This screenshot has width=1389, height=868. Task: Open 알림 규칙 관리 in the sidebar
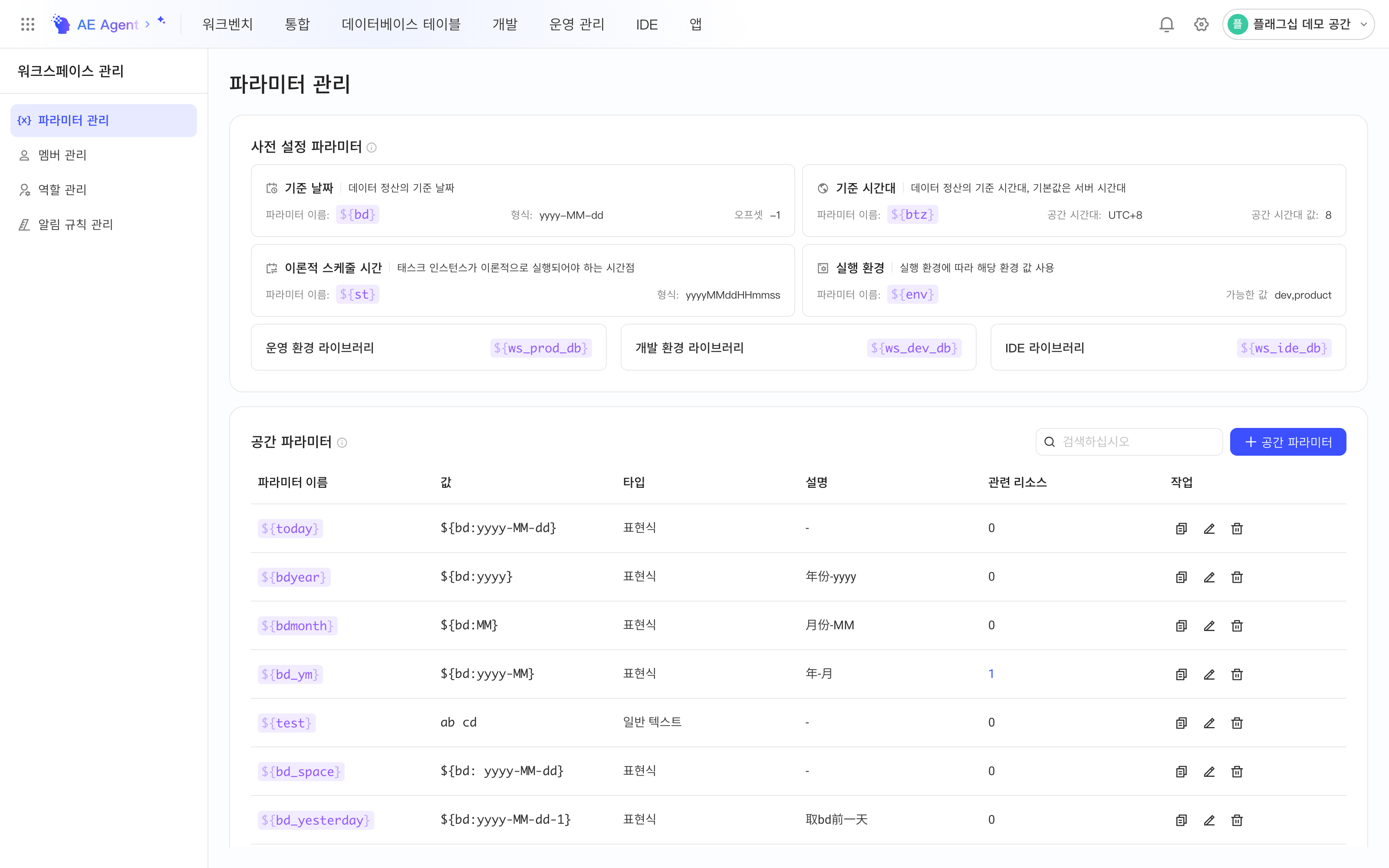tap(103, 224)
